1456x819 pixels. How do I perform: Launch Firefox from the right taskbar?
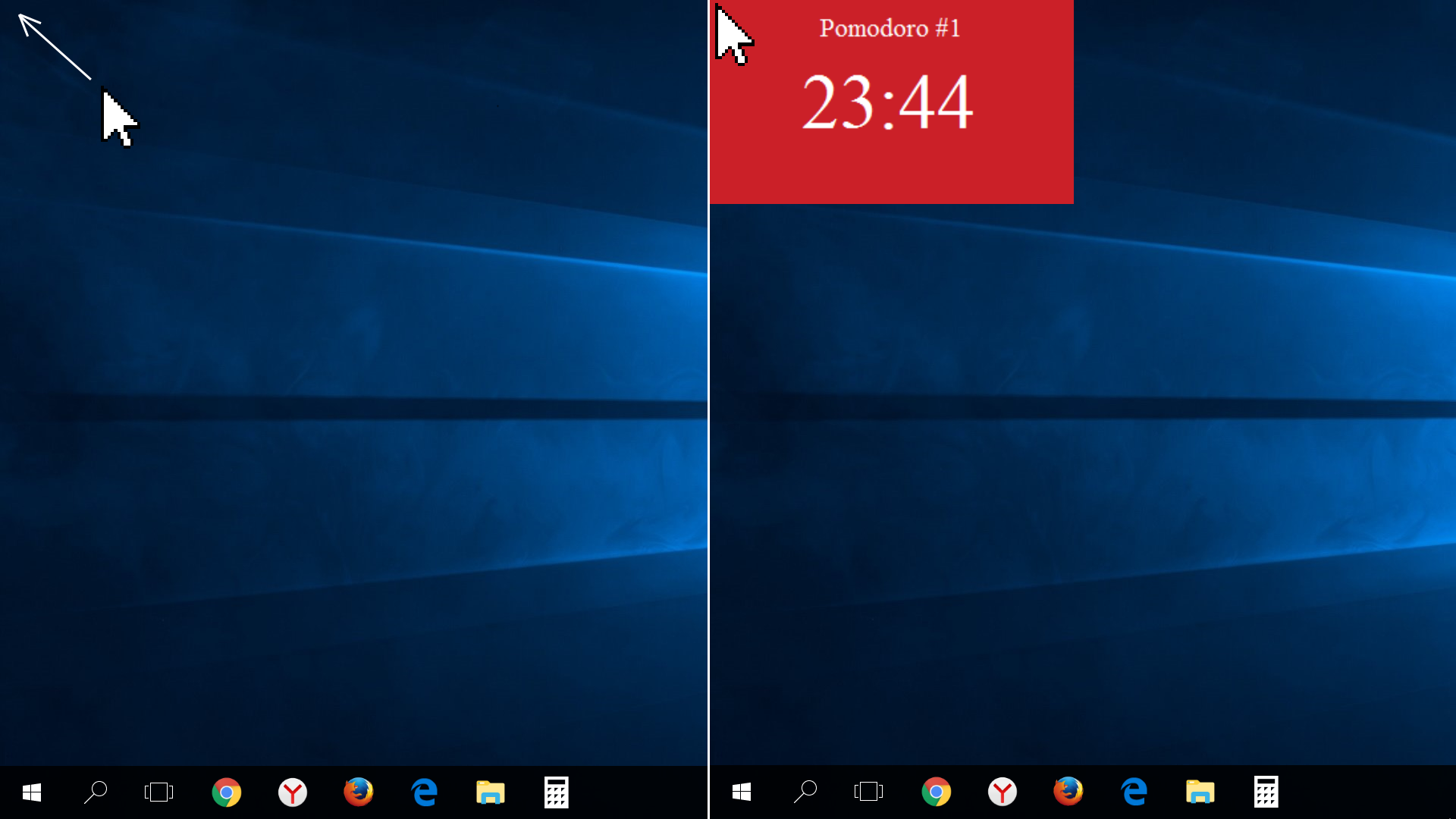point(1068,792)
